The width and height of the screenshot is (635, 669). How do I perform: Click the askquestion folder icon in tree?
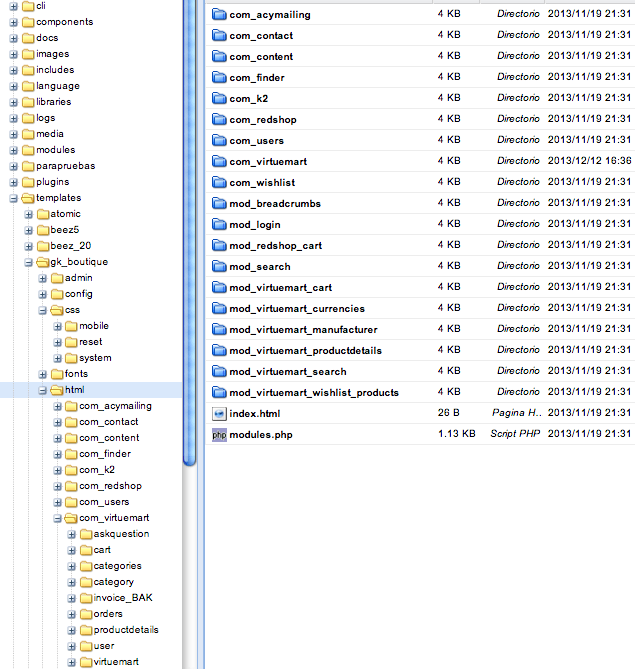86,534
